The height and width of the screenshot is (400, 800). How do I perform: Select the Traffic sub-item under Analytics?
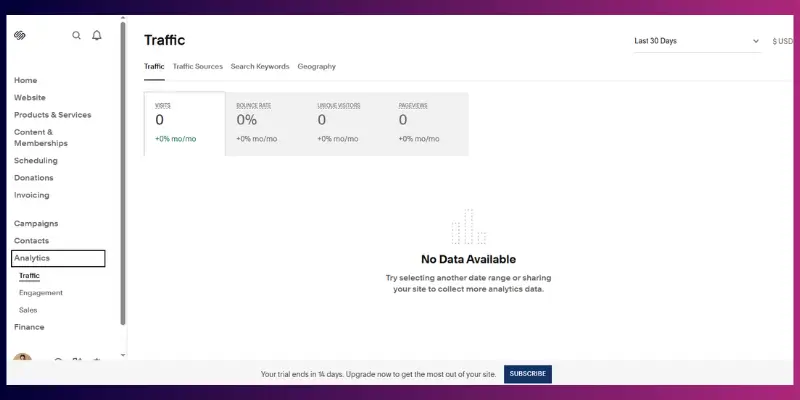click(29, 276)
